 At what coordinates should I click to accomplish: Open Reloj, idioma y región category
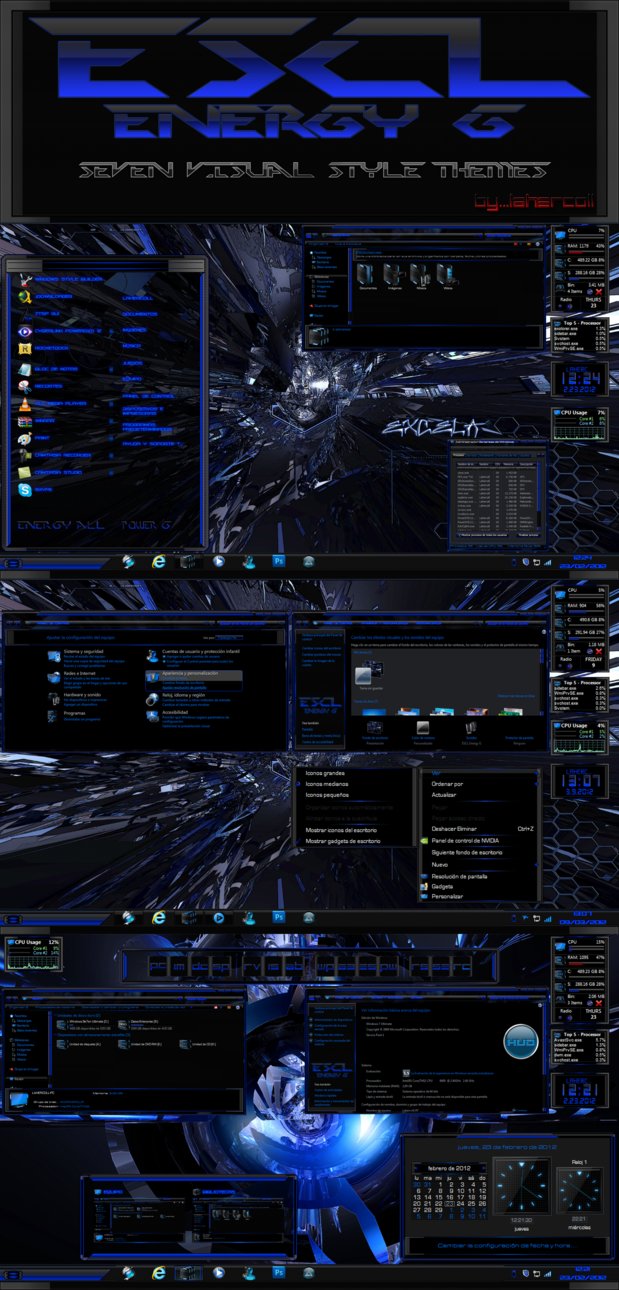pyautogui.click(x=184, y=694)
